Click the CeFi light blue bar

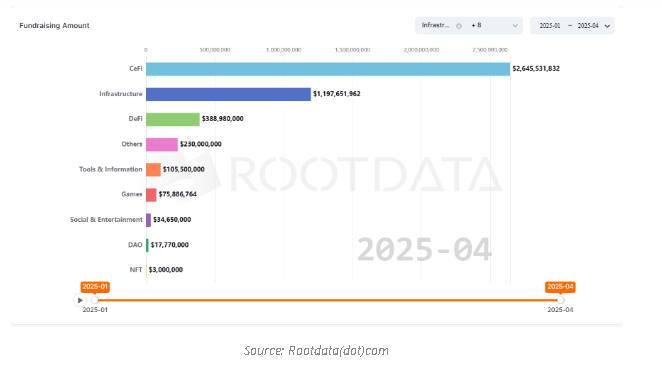[x=328, y=69]
